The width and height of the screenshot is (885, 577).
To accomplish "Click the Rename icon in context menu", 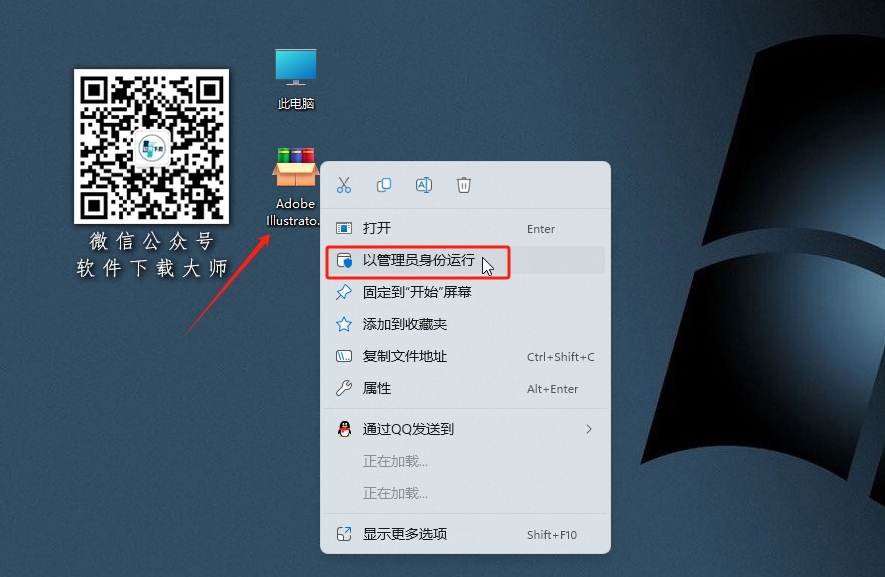I will pos(424,185).
